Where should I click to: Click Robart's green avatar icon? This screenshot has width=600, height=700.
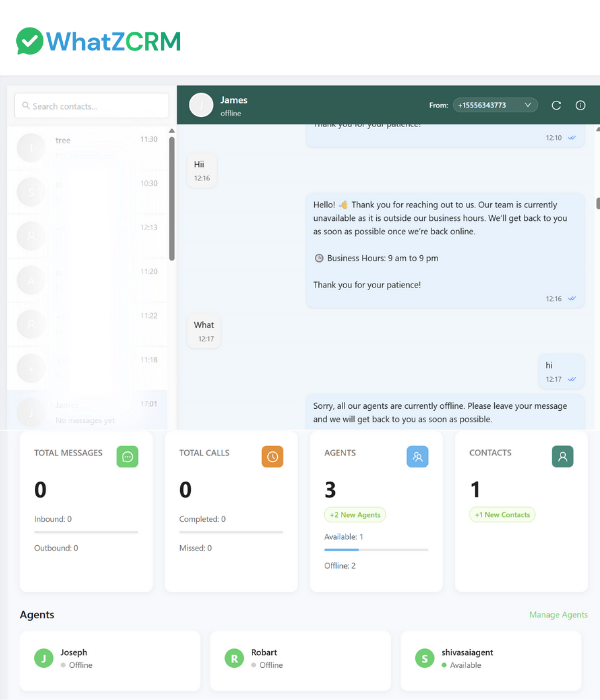pyautogui.click(x=234, y=658)
